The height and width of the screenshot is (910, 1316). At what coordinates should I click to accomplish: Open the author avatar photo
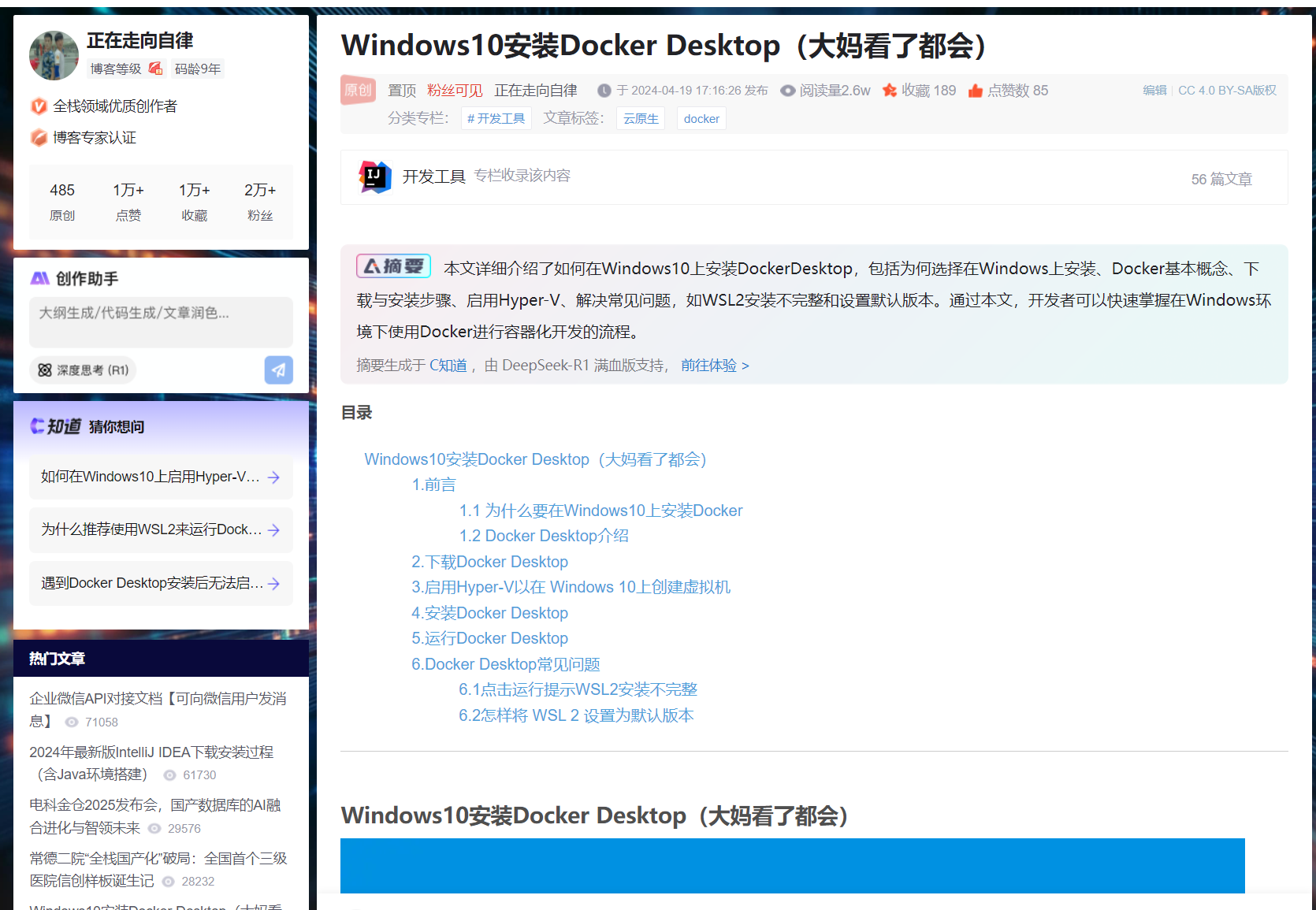click(54, 55)
